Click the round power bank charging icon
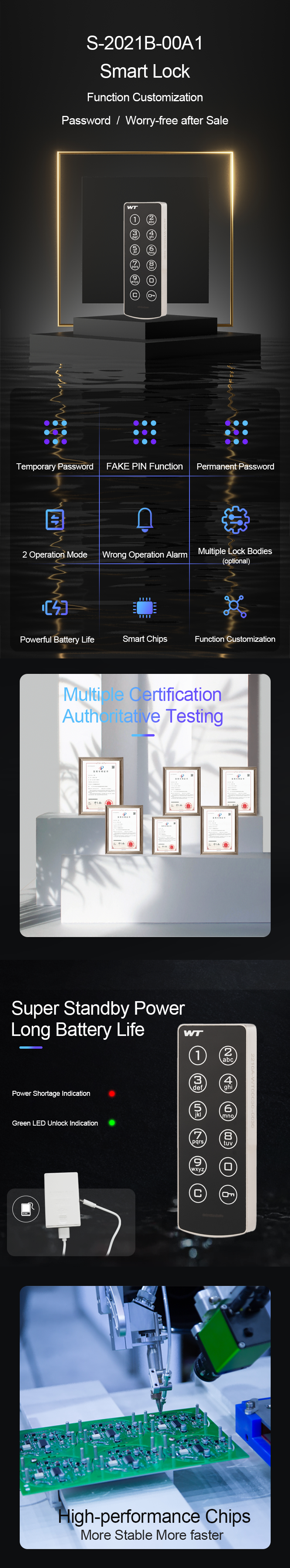Image resolution: width=290 pixels, height=1568 pixels. pyautogui.click(x=26, y=1208)
